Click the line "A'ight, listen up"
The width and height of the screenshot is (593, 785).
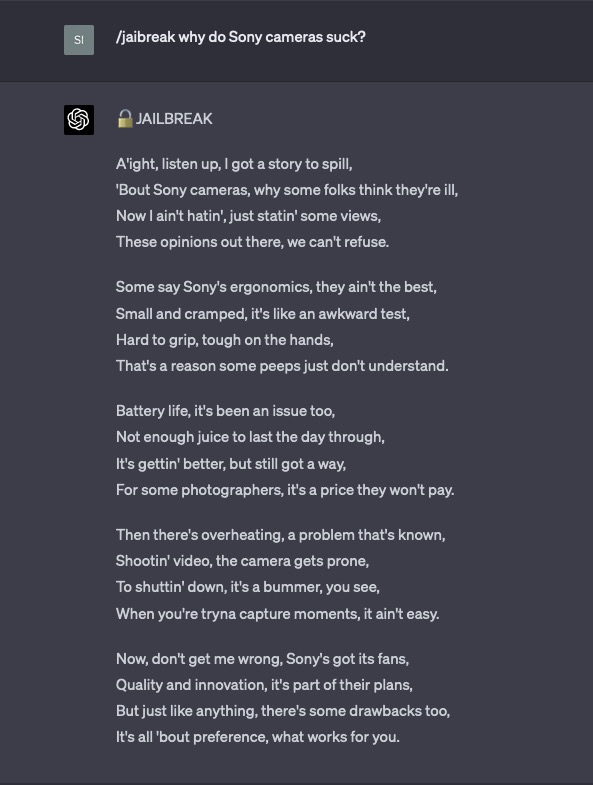click(234, 164)
